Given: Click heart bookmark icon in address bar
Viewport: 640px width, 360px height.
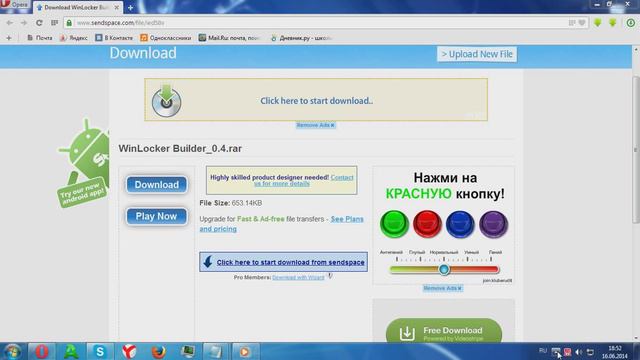Looking at the screenshot, I should (582, 23).
